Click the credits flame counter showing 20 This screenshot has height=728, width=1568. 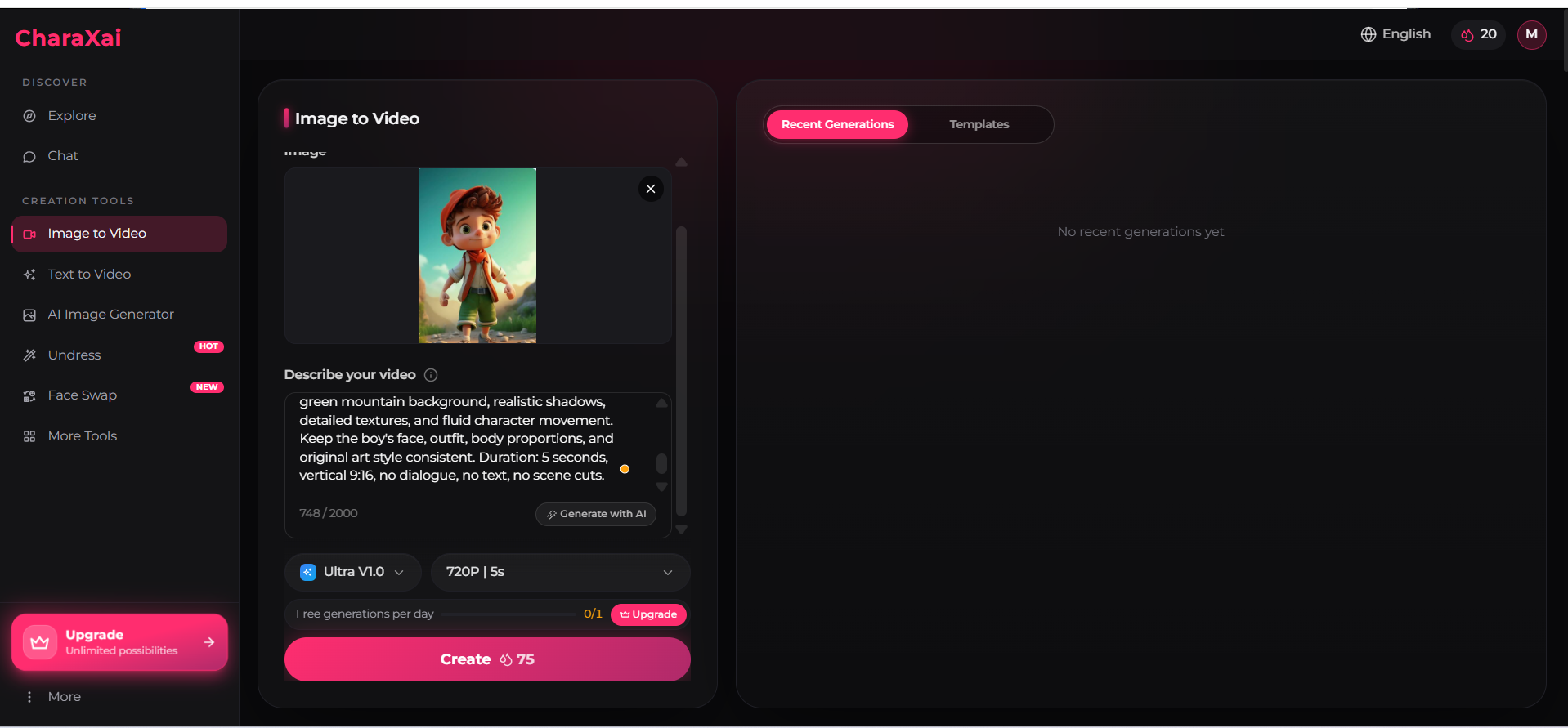[1478, 34]
